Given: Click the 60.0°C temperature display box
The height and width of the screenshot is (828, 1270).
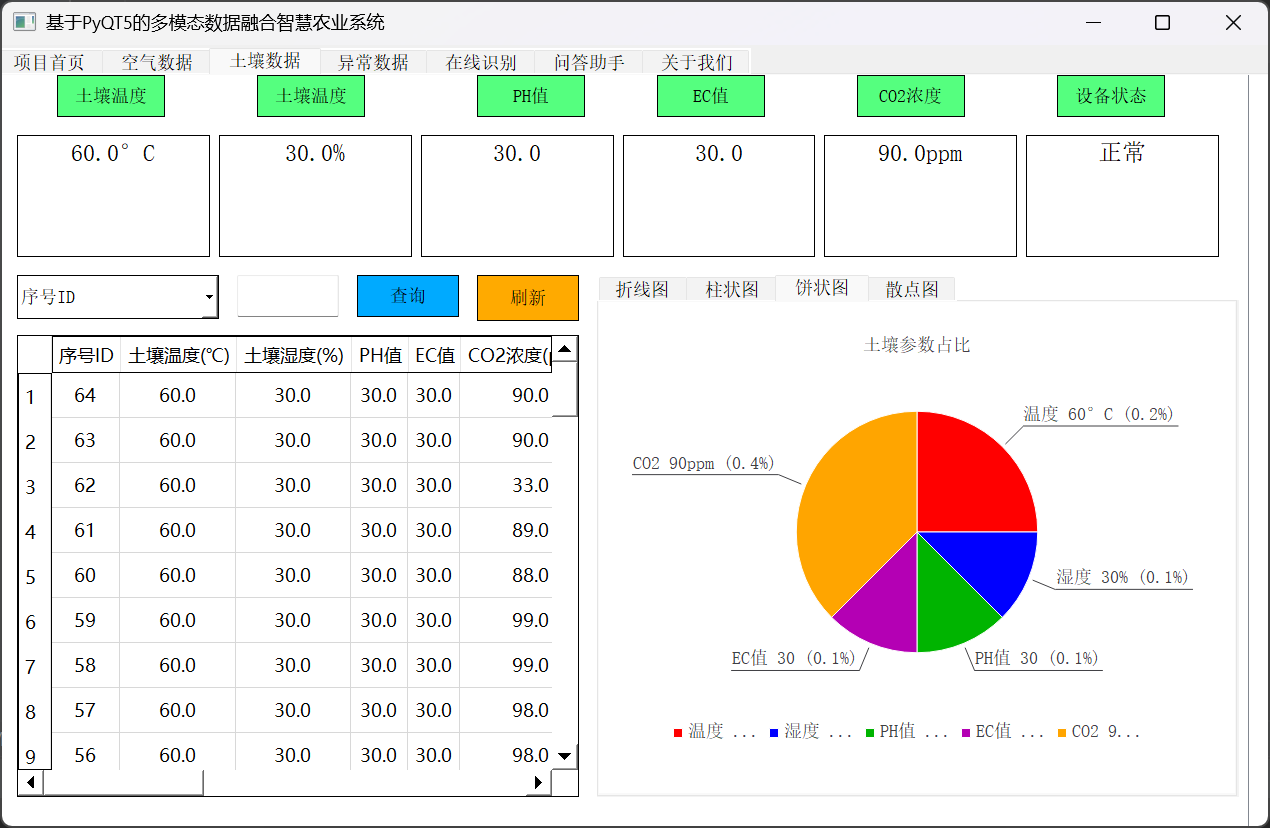Looking at the screenshot, I should point(113,196).
